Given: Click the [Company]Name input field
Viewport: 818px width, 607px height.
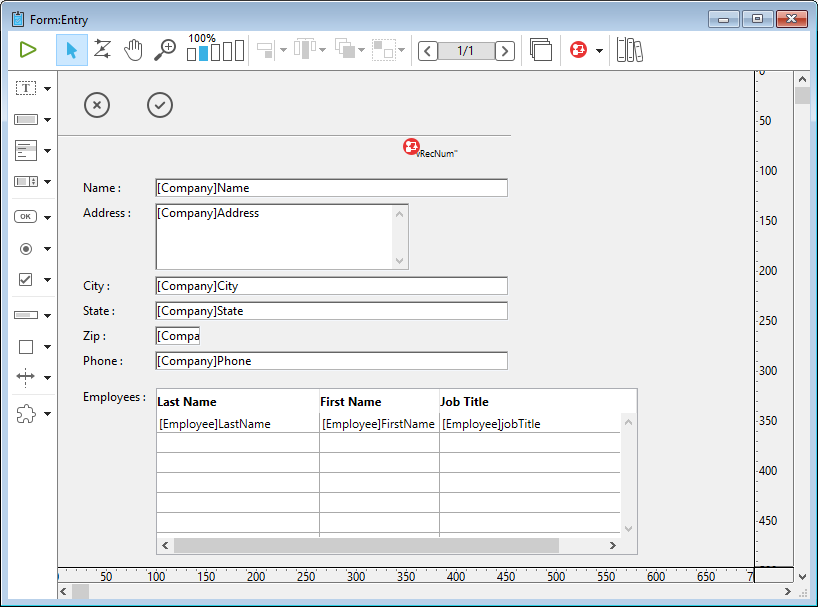Looking at the screenshot, I should click(331, 188).
